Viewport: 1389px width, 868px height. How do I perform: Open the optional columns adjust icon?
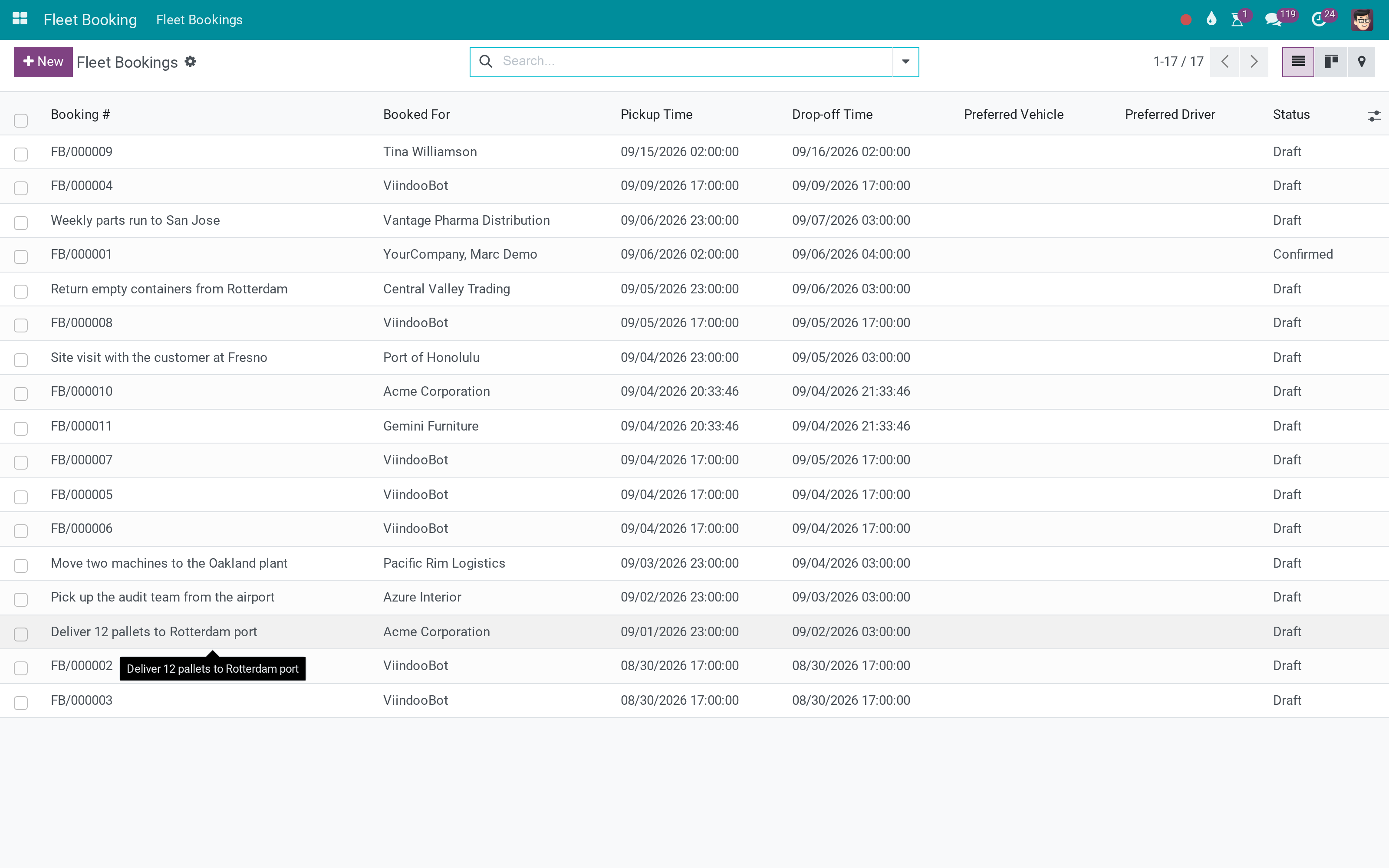point(1373,117)
